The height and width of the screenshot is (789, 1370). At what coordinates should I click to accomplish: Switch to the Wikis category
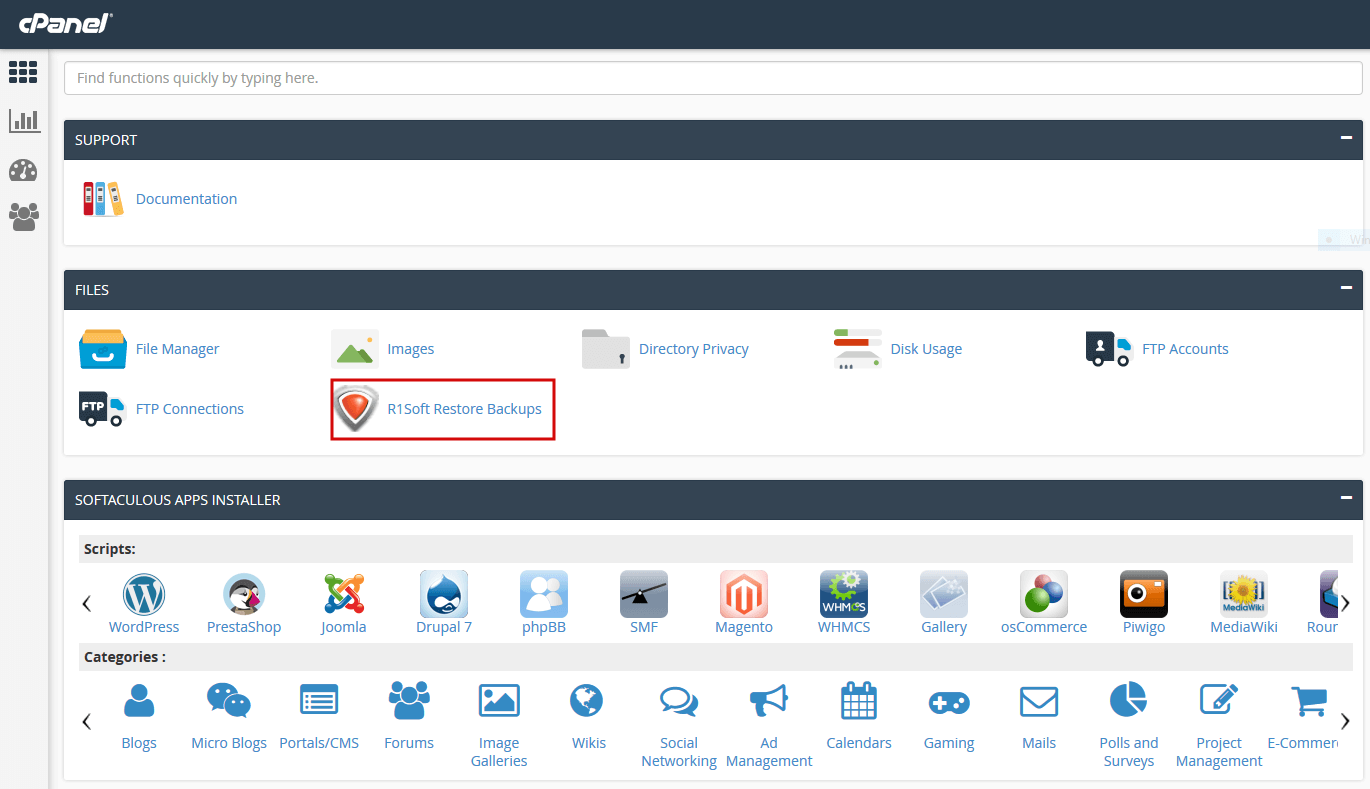588,700
